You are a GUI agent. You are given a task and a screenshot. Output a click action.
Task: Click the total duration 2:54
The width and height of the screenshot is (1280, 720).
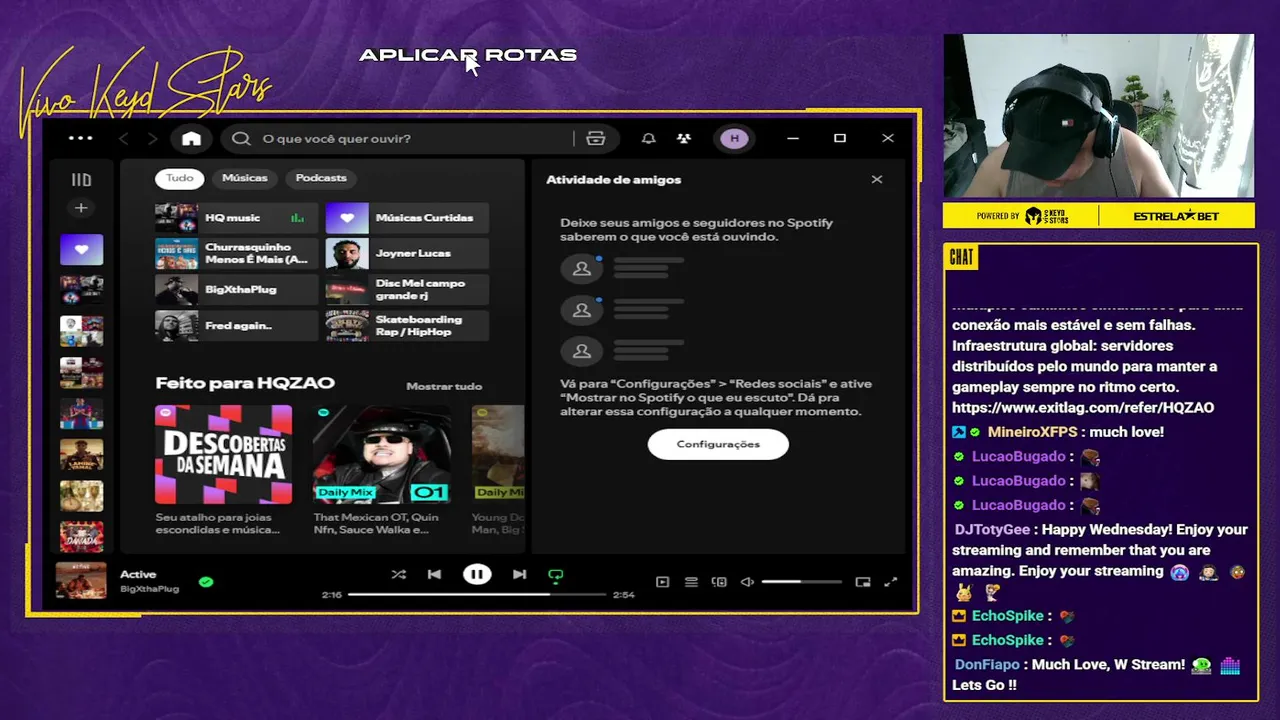pos(624,595)
